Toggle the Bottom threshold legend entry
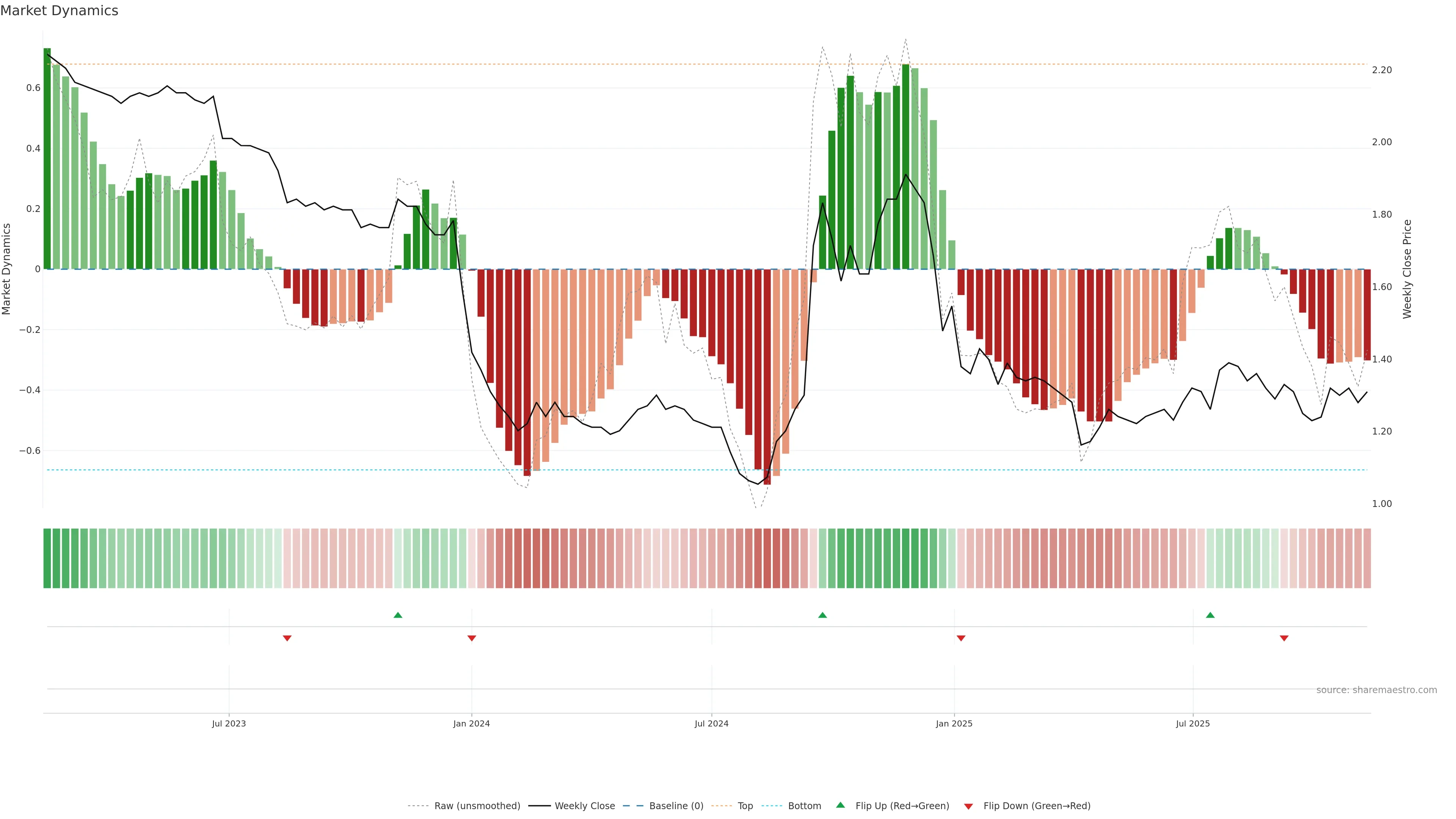The width and height of the screenshot is (1456, 819). [804, 806]
